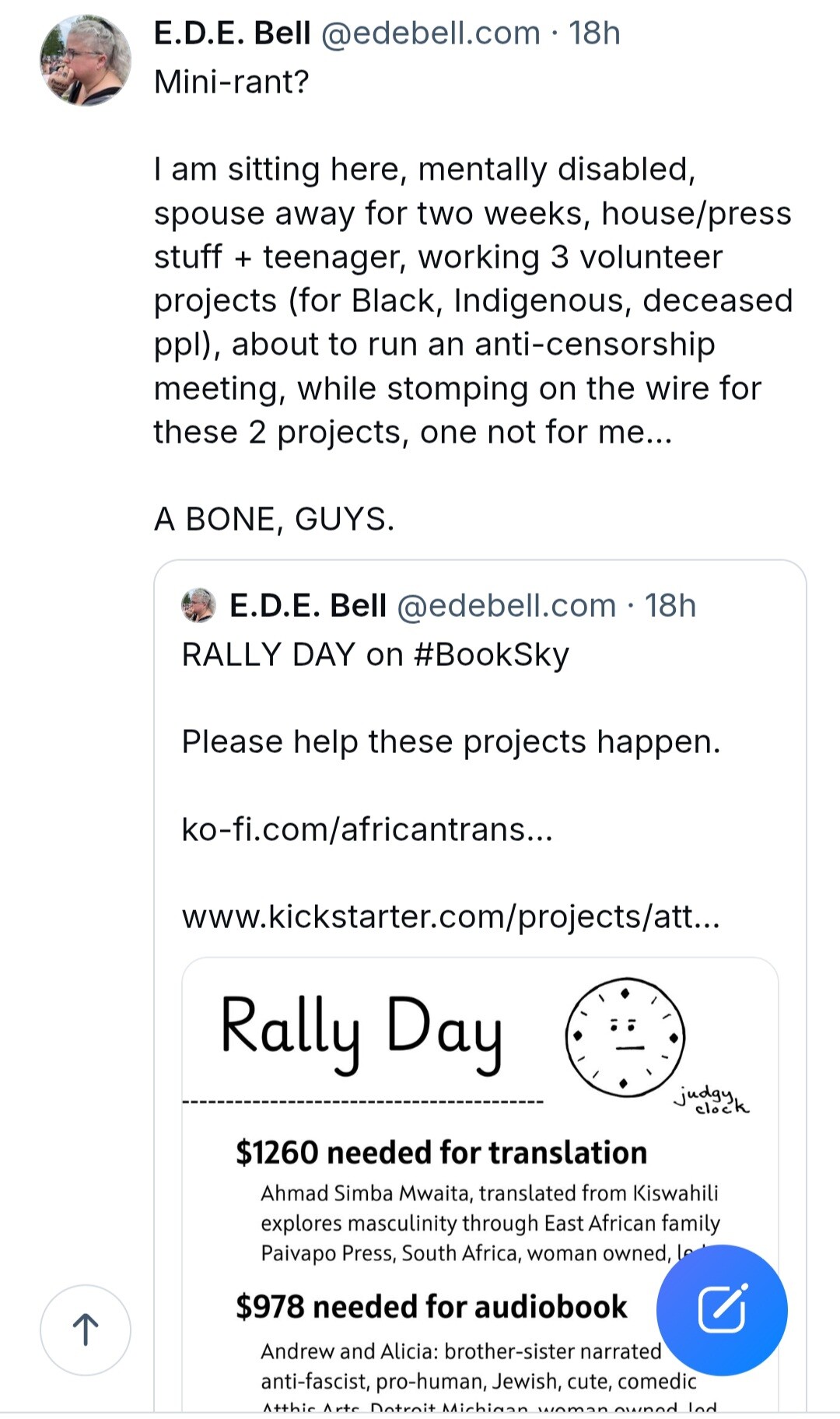Tap "A BONE, GUYS." text line
840x1419 pixels.
pos(274,519)
